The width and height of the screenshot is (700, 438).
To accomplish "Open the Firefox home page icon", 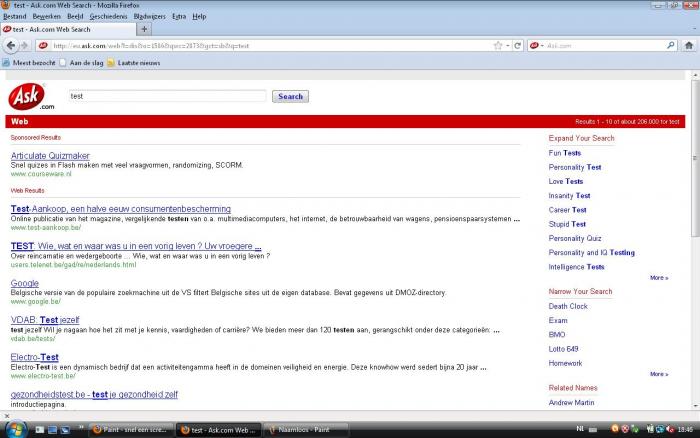I will click(689, 46).
